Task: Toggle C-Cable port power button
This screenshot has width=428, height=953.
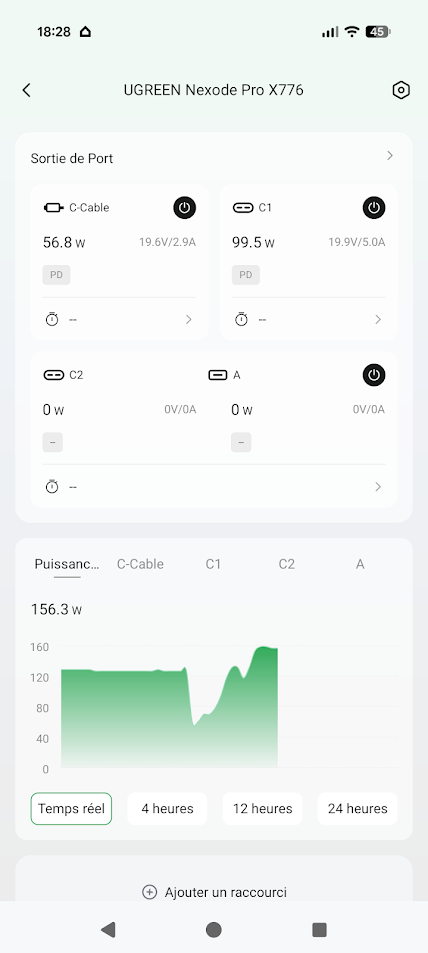Action: click(x=185, y=208)
